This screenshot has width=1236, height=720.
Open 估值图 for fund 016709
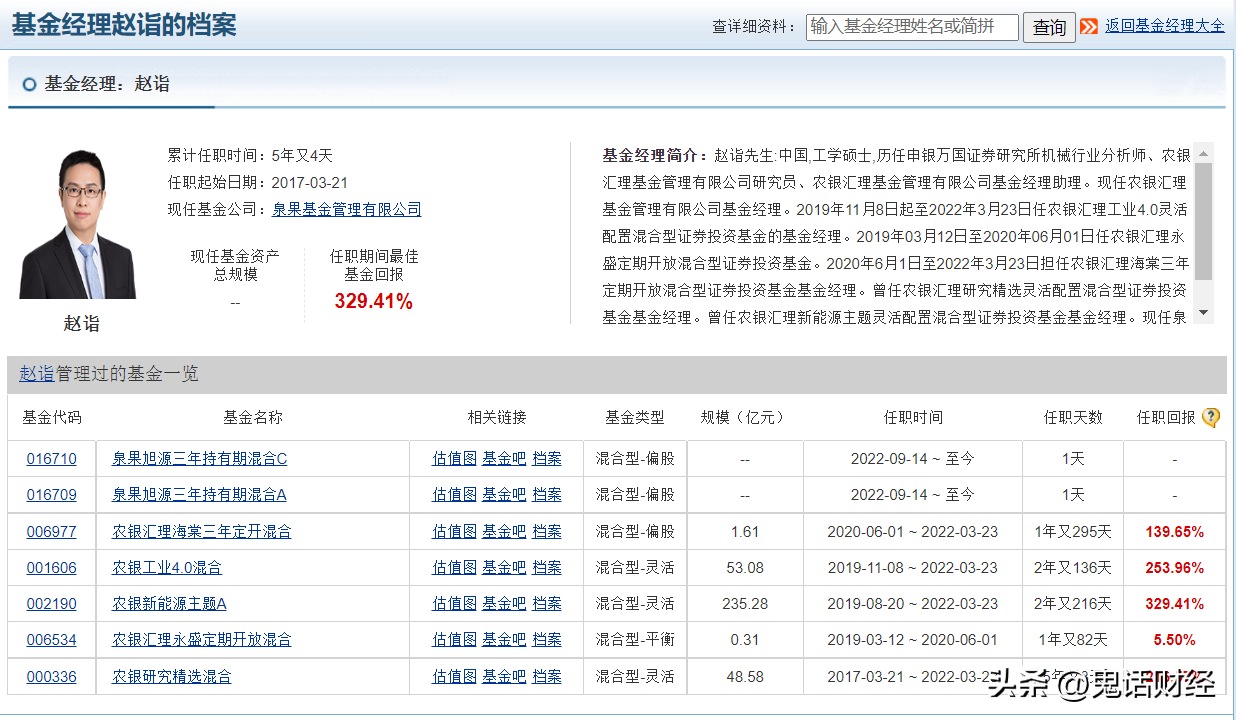[x=454, y=495]
